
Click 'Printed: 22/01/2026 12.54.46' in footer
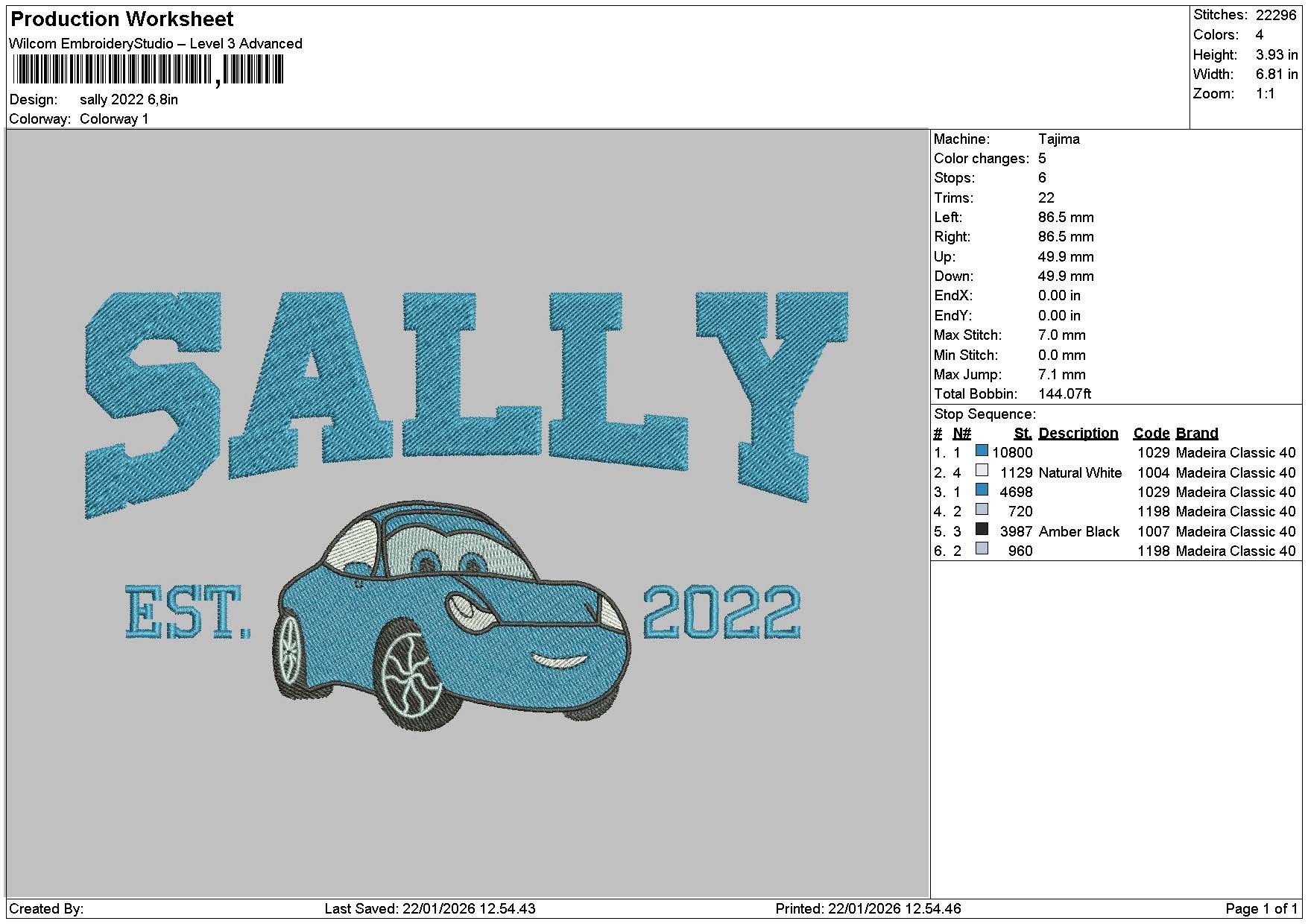pyautogui.click(x=868, y=909)
